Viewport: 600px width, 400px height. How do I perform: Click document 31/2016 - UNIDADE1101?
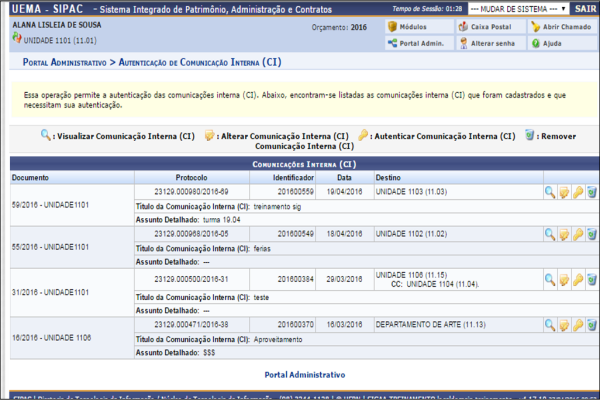coord(50,292)
